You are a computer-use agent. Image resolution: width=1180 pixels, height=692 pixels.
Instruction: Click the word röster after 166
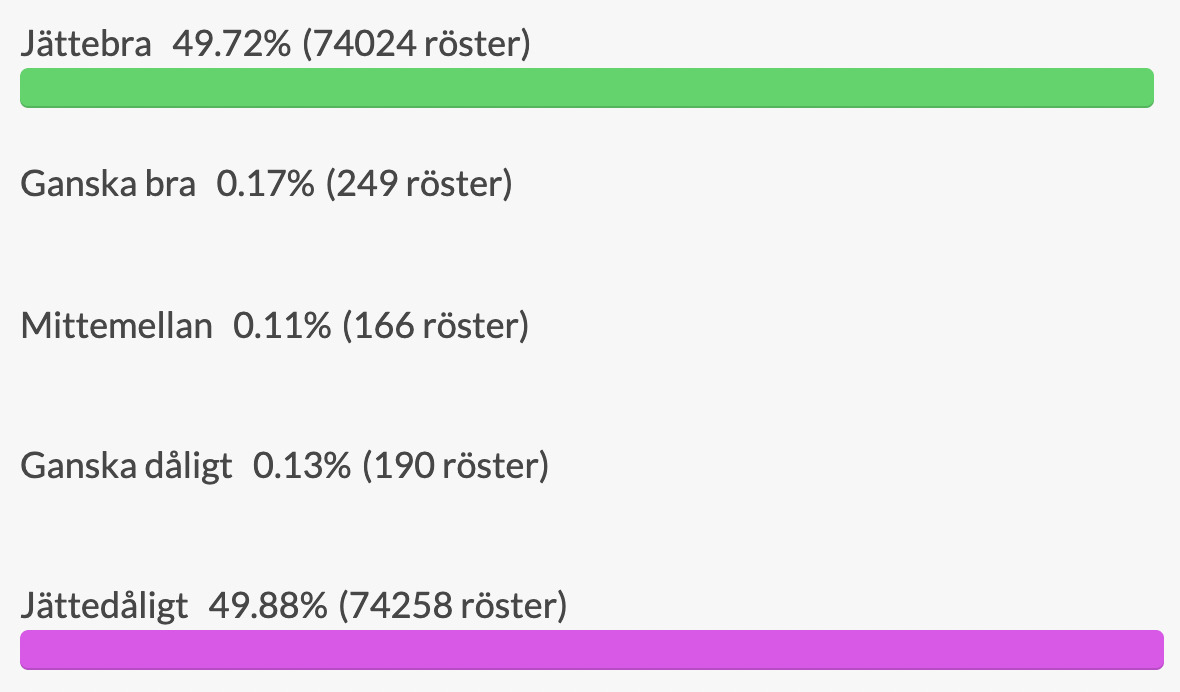(x=470, y=326)
